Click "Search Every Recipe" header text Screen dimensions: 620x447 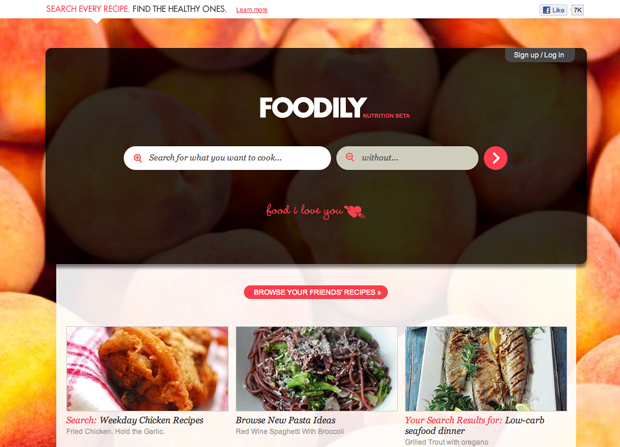88,9
